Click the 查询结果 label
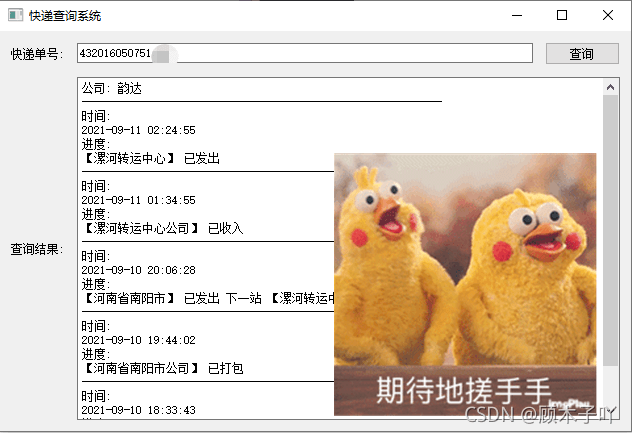Screen dimensions: 632x433 pos(37,248)
